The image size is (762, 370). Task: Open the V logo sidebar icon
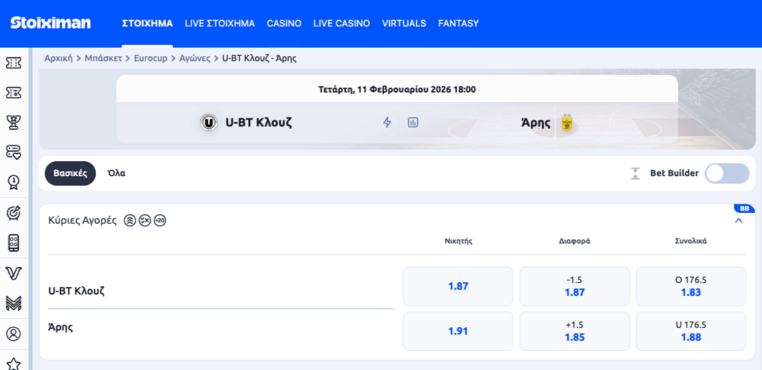coord(14,273)
